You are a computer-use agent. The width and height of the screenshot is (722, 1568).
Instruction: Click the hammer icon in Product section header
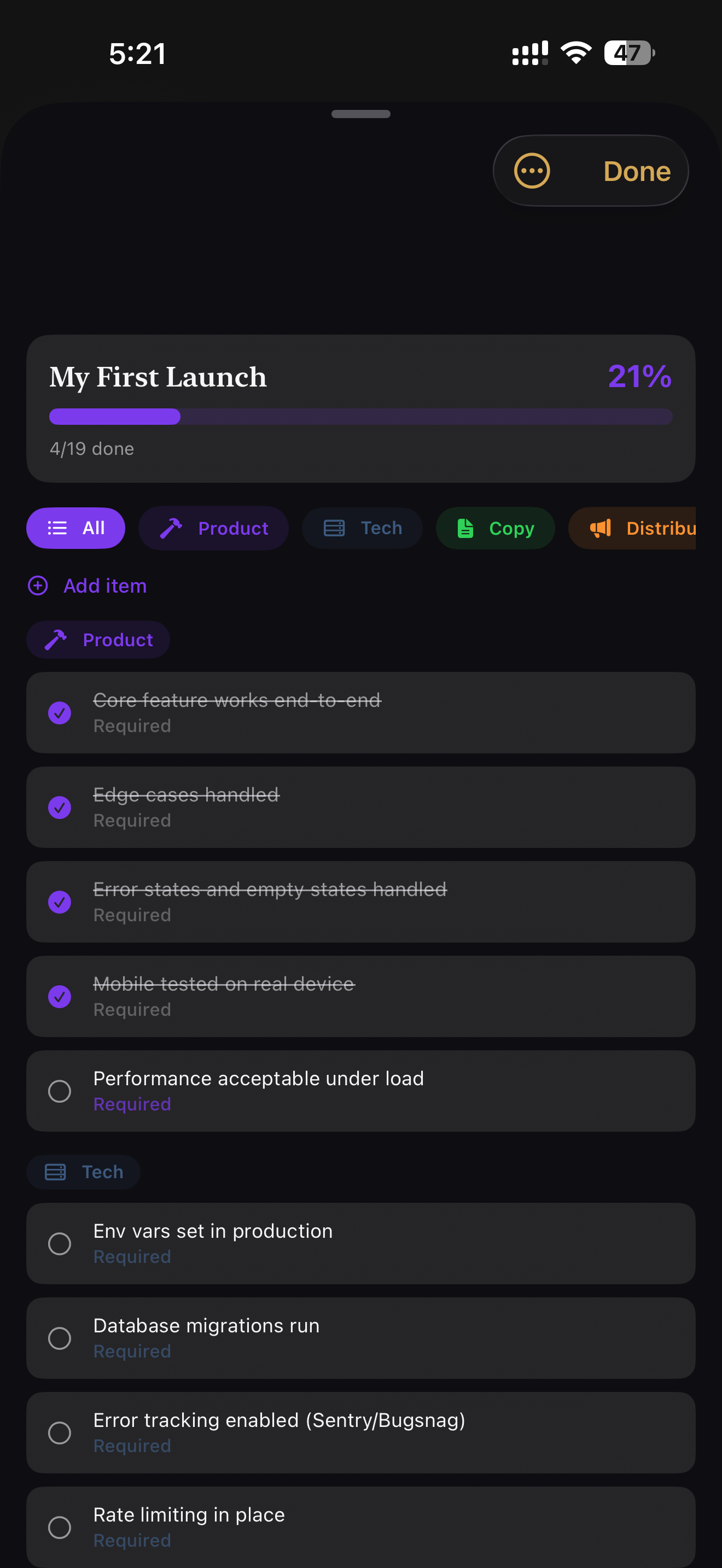[56, 640]
